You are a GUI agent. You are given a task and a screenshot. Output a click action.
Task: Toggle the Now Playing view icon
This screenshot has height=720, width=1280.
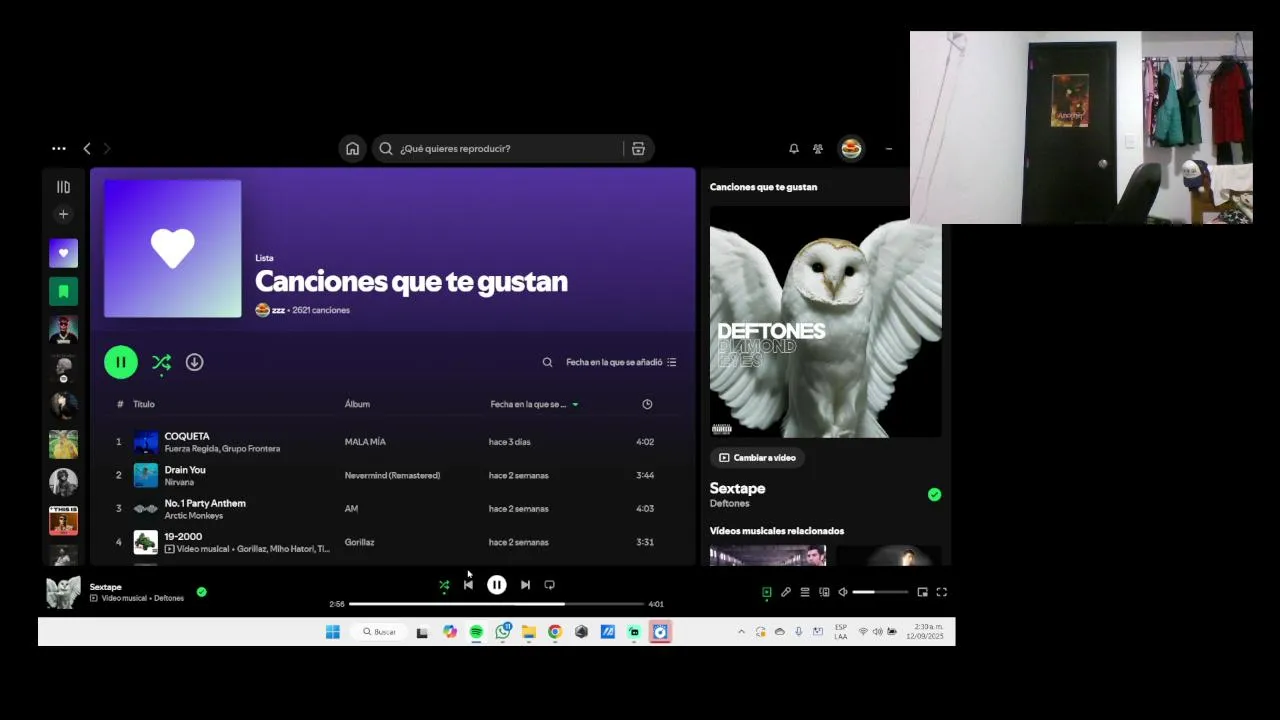point(767,592)
